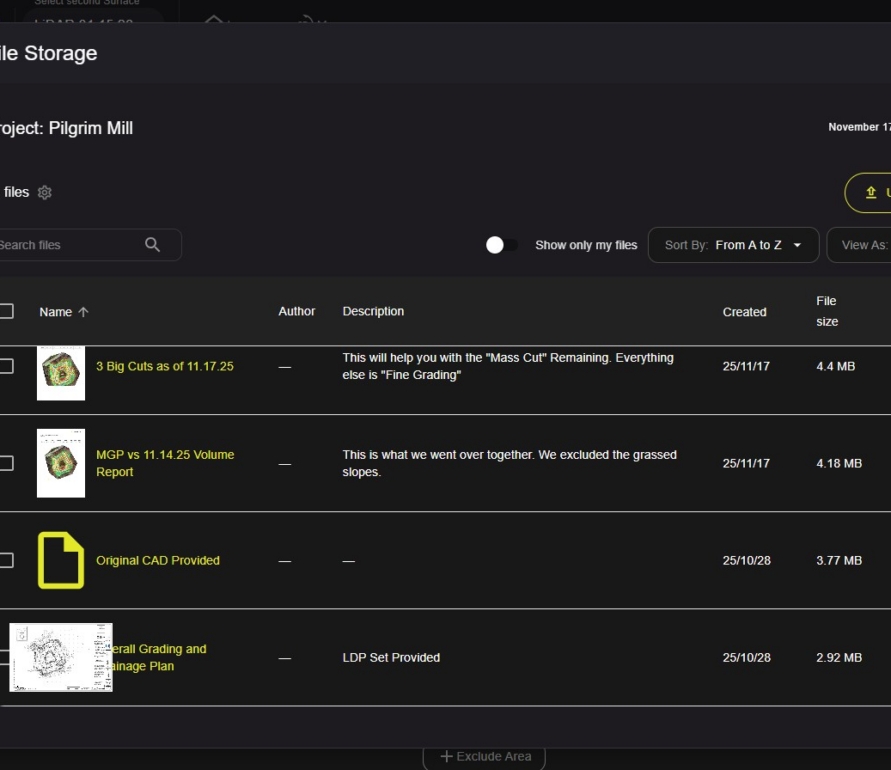This screenshot has height=770, width=891.
Task: Open the MGP vs 11.14.25 report thumbnail
Action: [61, 463]
